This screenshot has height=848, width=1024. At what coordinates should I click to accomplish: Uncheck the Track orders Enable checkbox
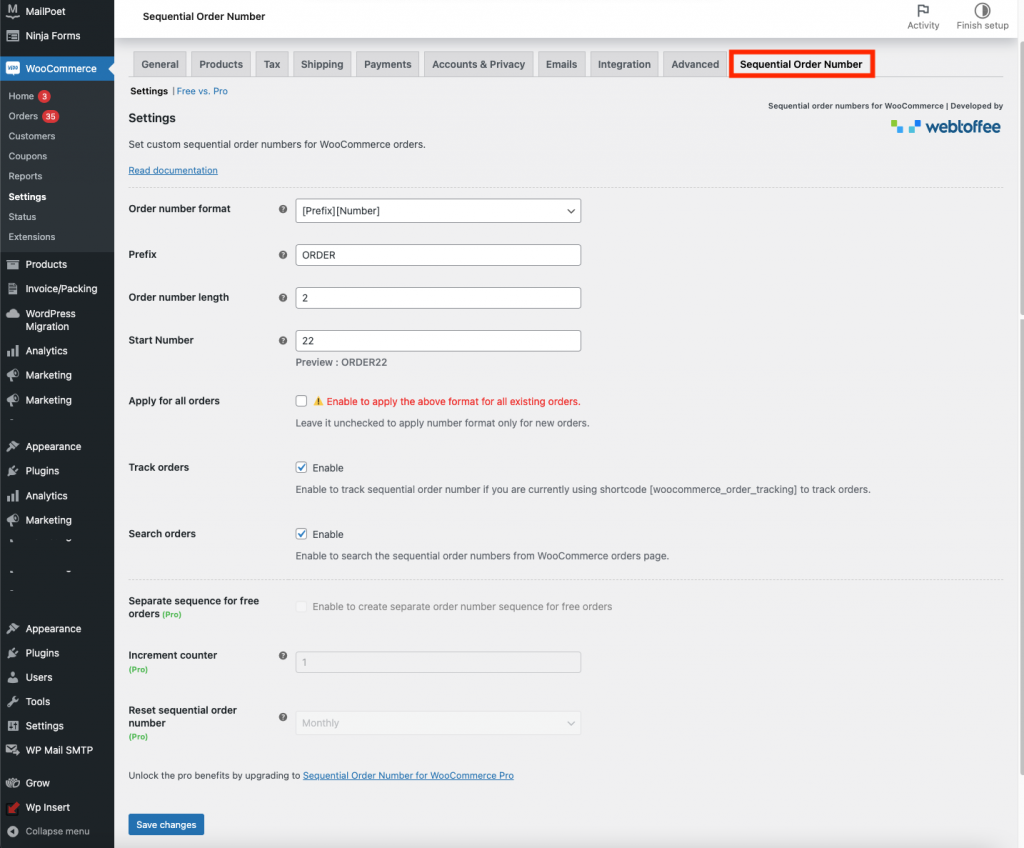(301, 468)
